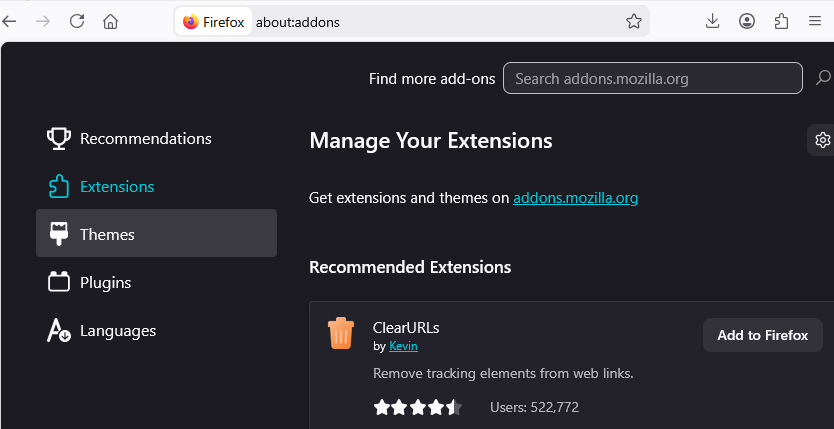Image resolution: width=834 pixels, height=429 pixels.
Task: Click the ClearURLs extension title
Action: coord(406,328)
